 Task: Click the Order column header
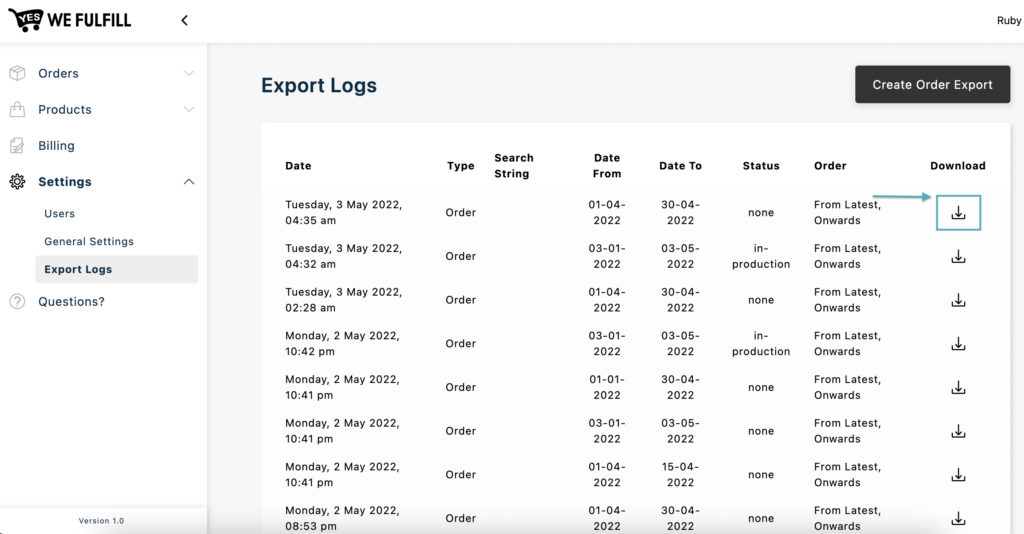tap(830, 166)
